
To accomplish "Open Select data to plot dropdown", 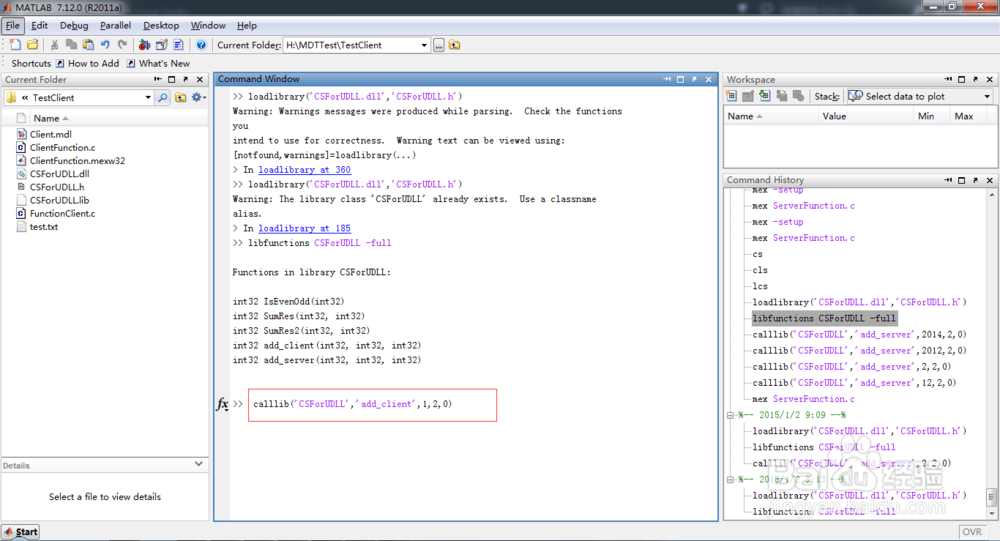I will (987, 96).
